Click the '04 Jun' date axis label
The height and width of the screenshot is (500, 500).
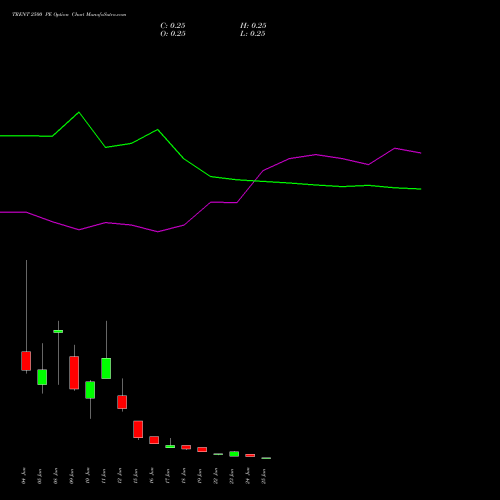[24, 476]
